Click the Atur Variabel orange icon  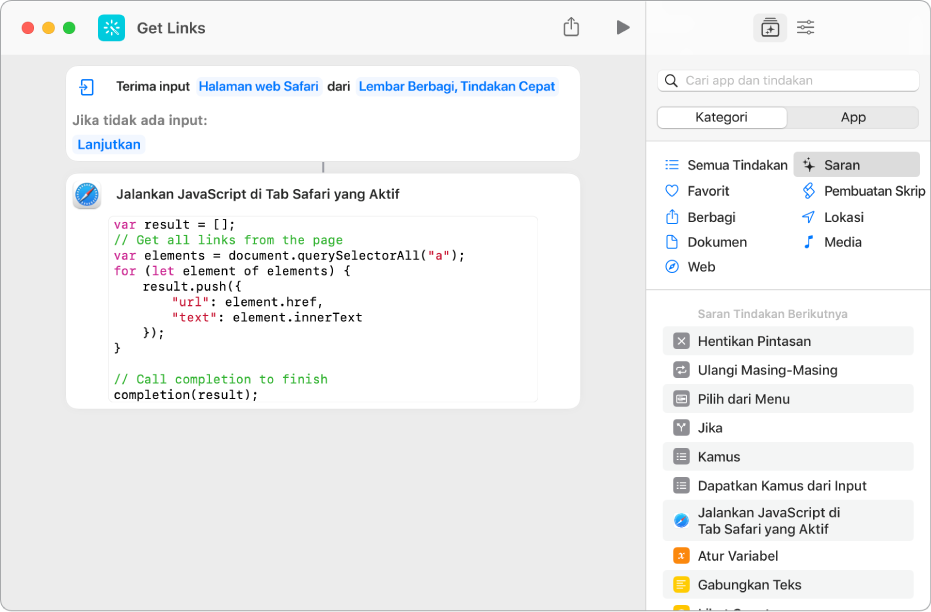click(x=681, y=556)
